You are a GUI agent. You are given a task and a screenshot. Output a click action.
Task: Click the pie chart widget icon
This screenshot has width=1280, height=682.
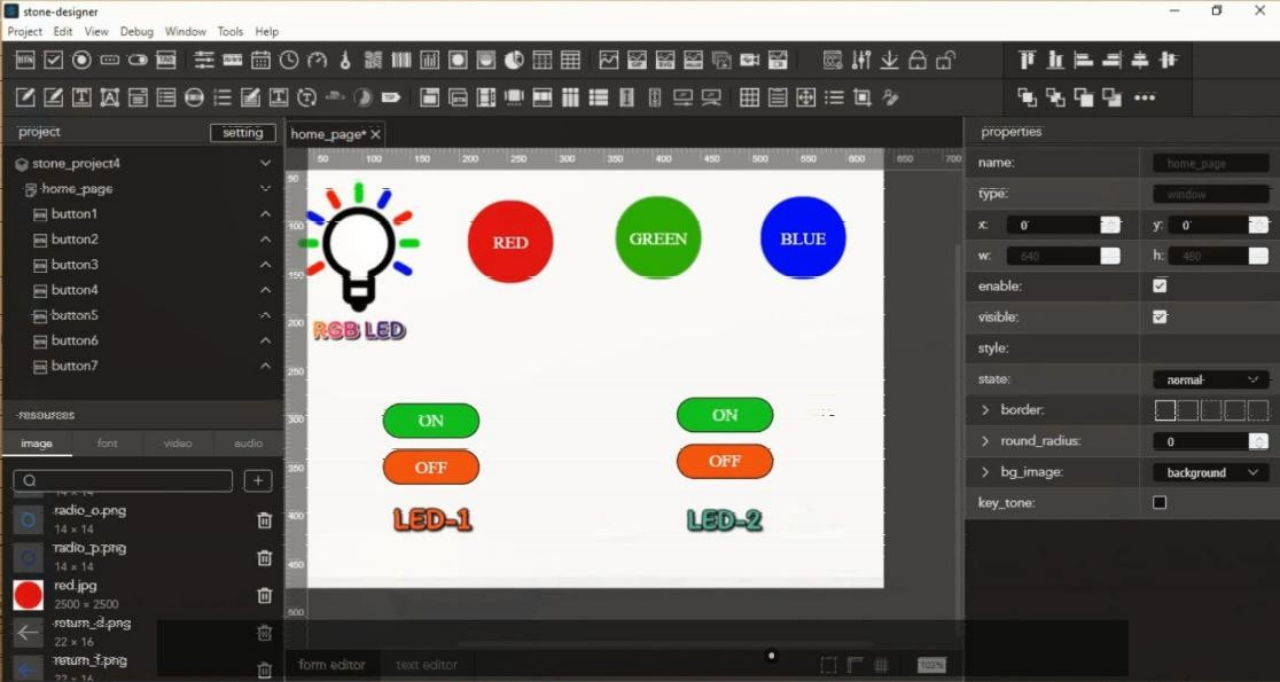pyautogui.click(x=514, y=61)
